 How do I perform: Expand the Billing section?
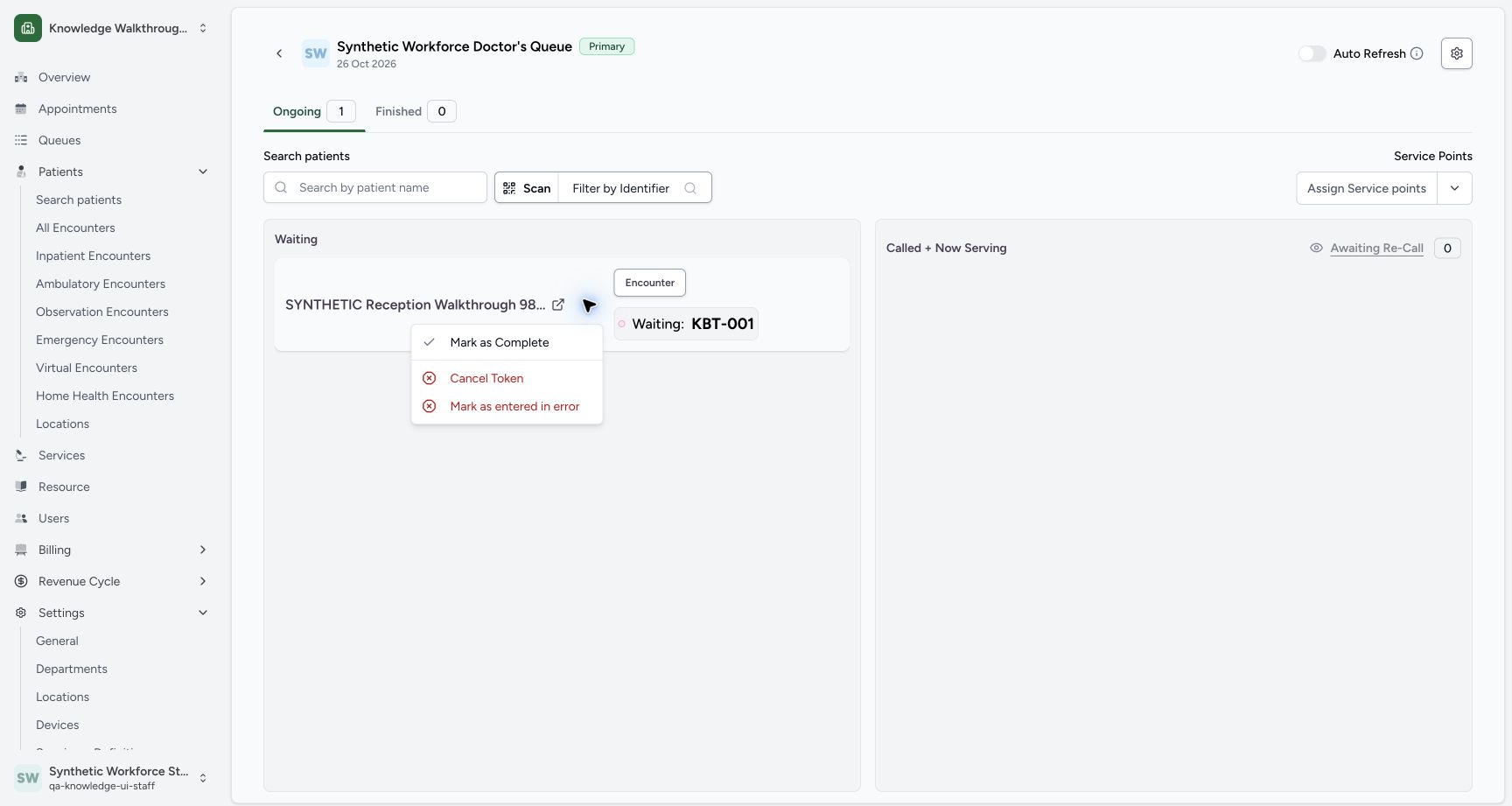click(x=112, y=550)
